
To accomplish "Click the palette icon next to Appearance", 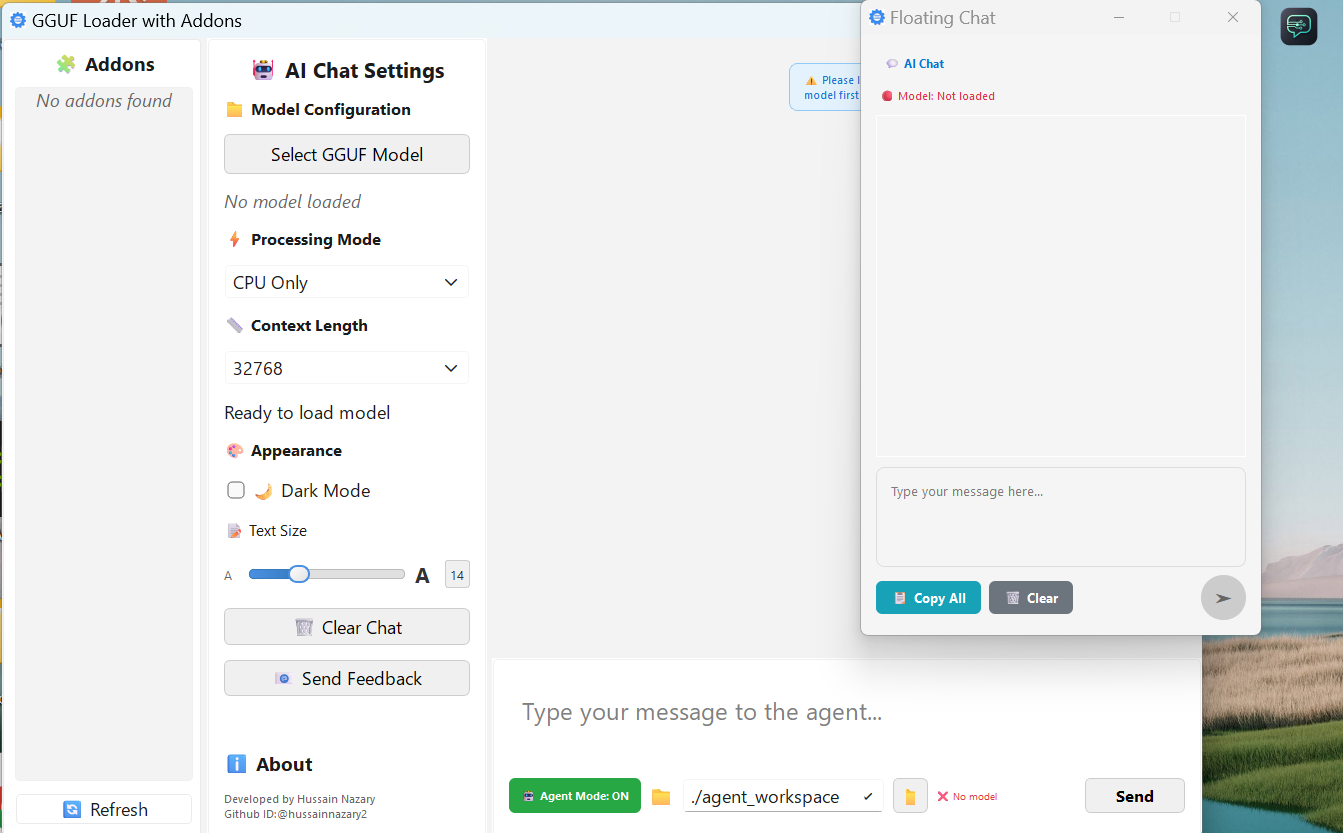I will click(236, 450).
